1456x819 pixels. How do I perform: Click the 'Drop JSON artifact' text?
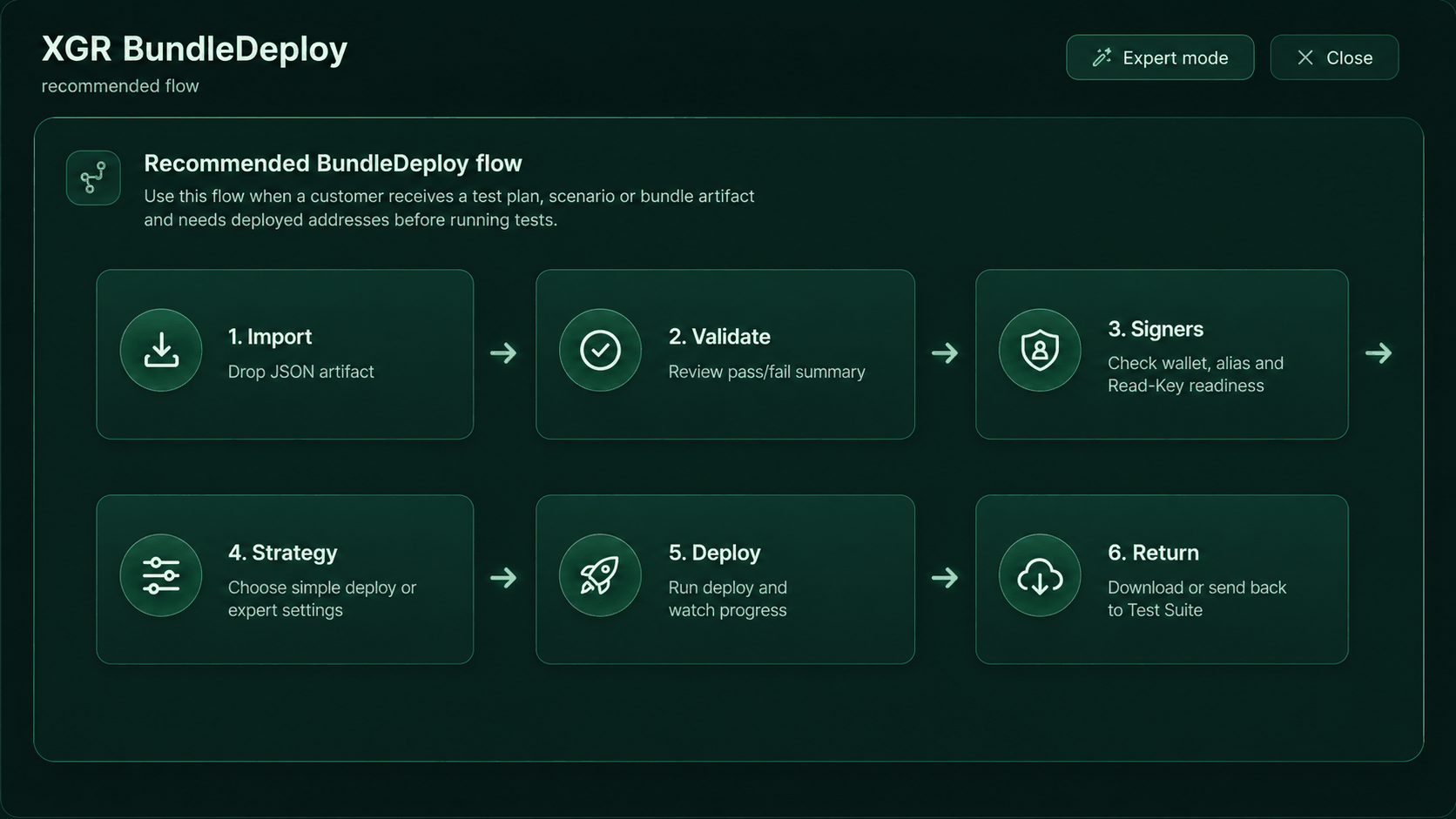click(300, 372)
